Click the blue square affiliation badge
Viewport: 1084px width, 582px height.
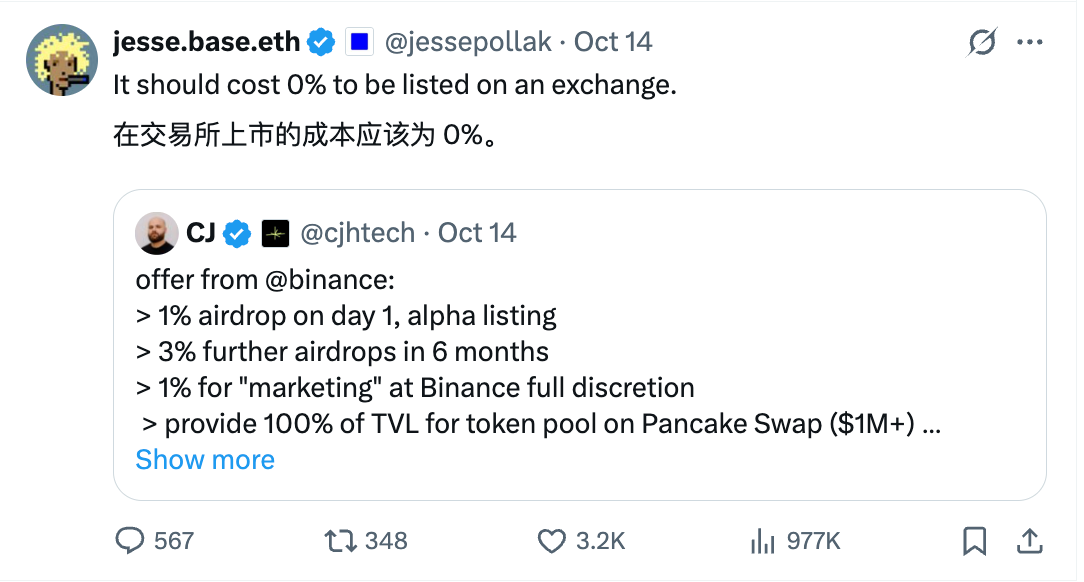pyautogui.click(x=359, y=42)
